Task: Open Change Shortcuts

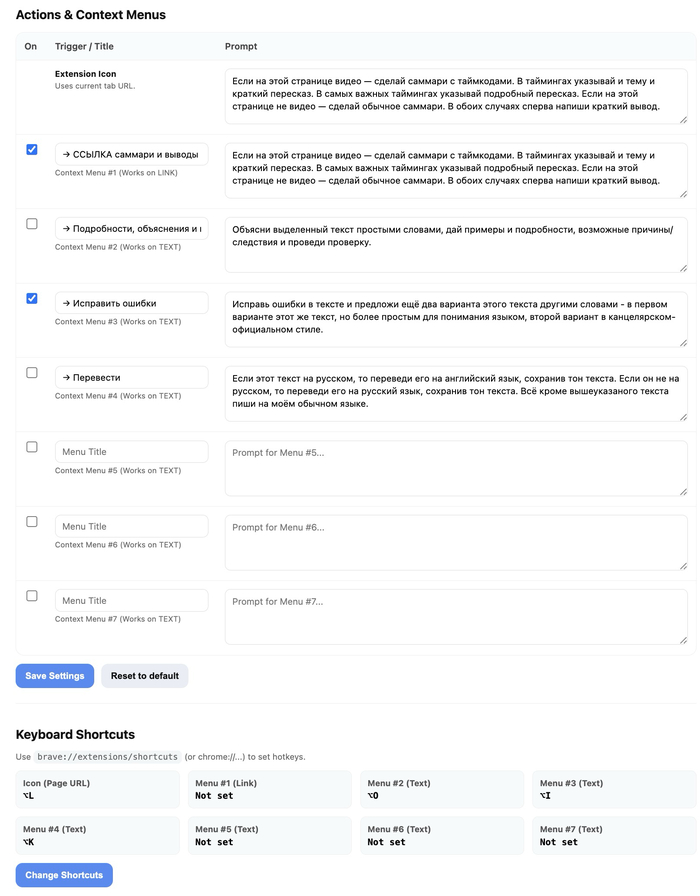Action: click(64, 875)
